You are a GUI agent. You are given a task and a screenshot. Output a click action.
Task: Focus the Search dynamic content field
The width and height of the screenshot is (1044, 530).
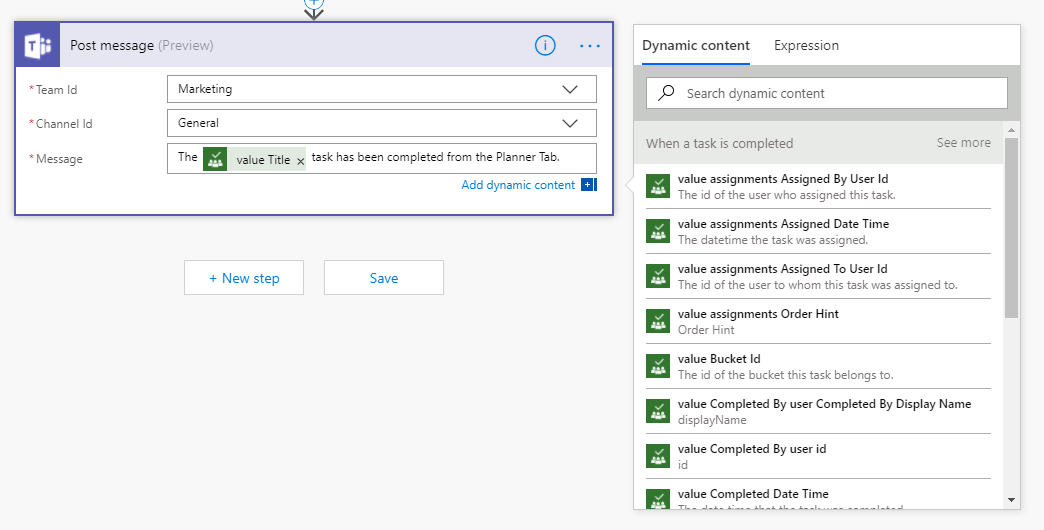point(826,93)
